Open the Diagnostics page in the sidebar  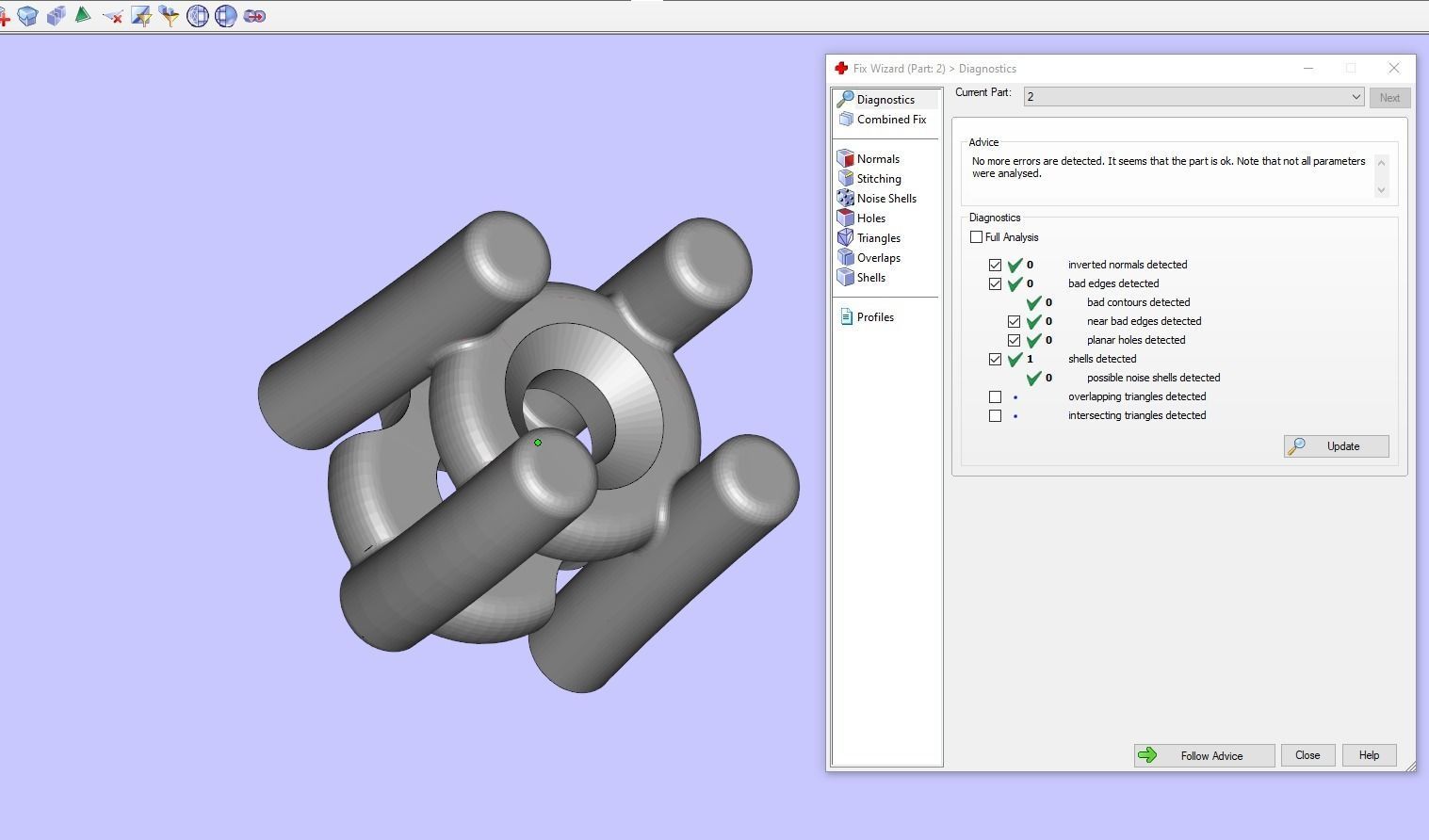(885, 99)
